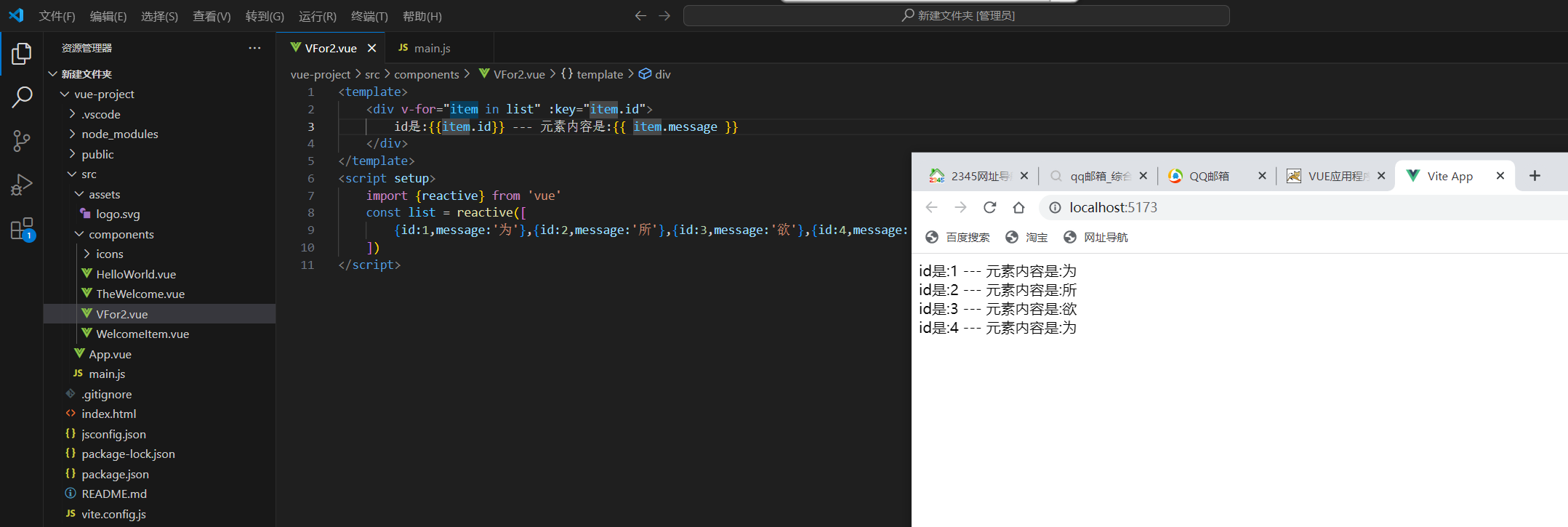Expand the node_modules folder

tap(72, 134)
